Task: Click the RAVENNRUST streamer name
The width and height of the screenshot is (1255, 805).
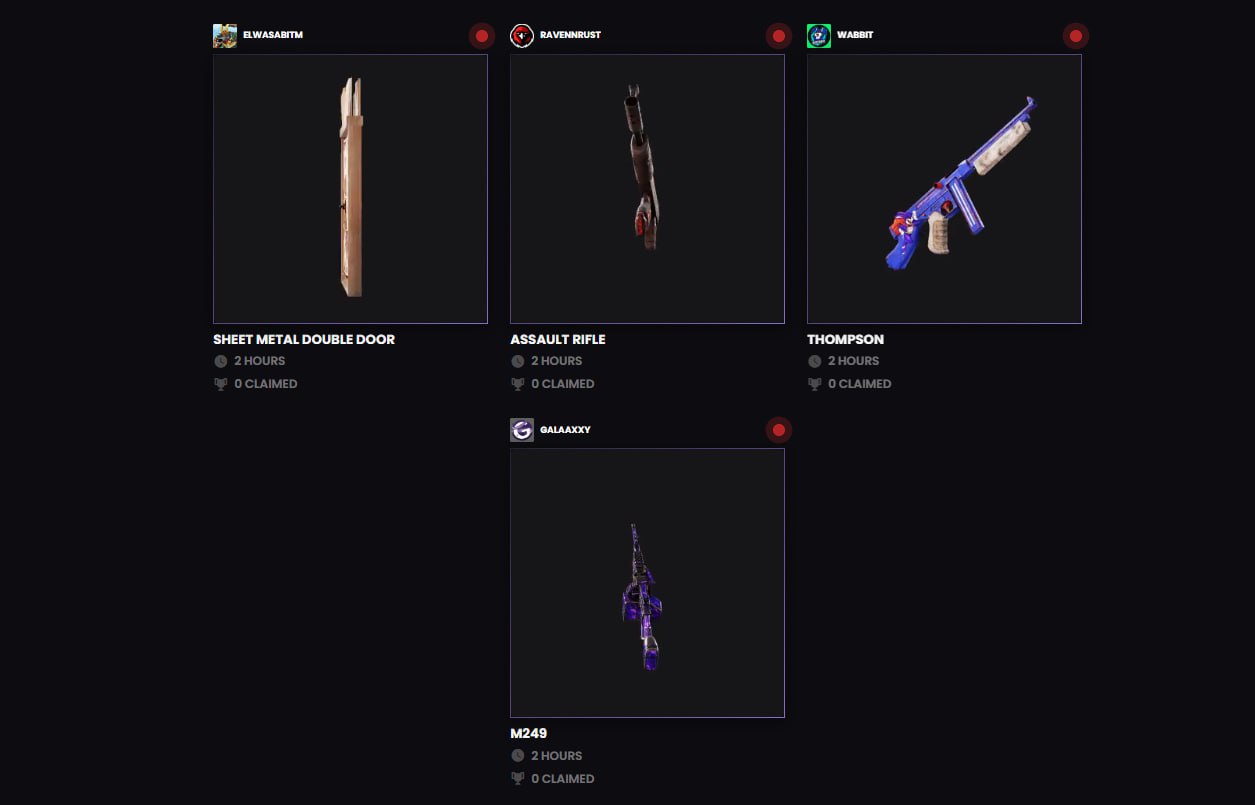Action: click(x=570, y=35)
